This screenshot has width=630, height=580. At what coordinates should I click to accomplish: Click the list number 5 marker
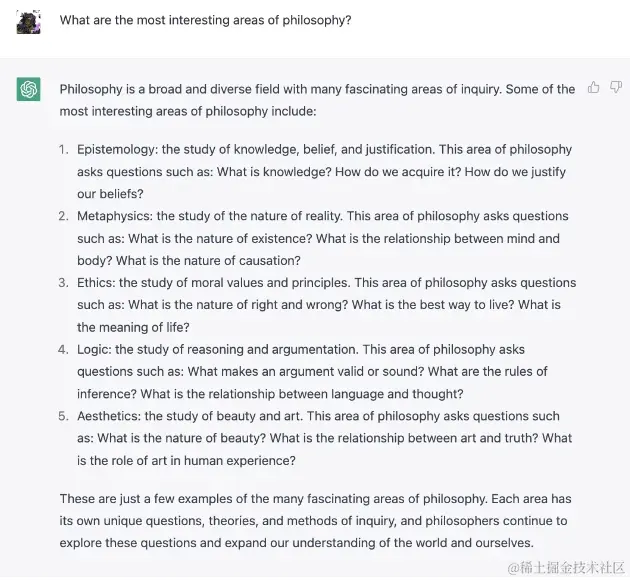click(63, 416)
